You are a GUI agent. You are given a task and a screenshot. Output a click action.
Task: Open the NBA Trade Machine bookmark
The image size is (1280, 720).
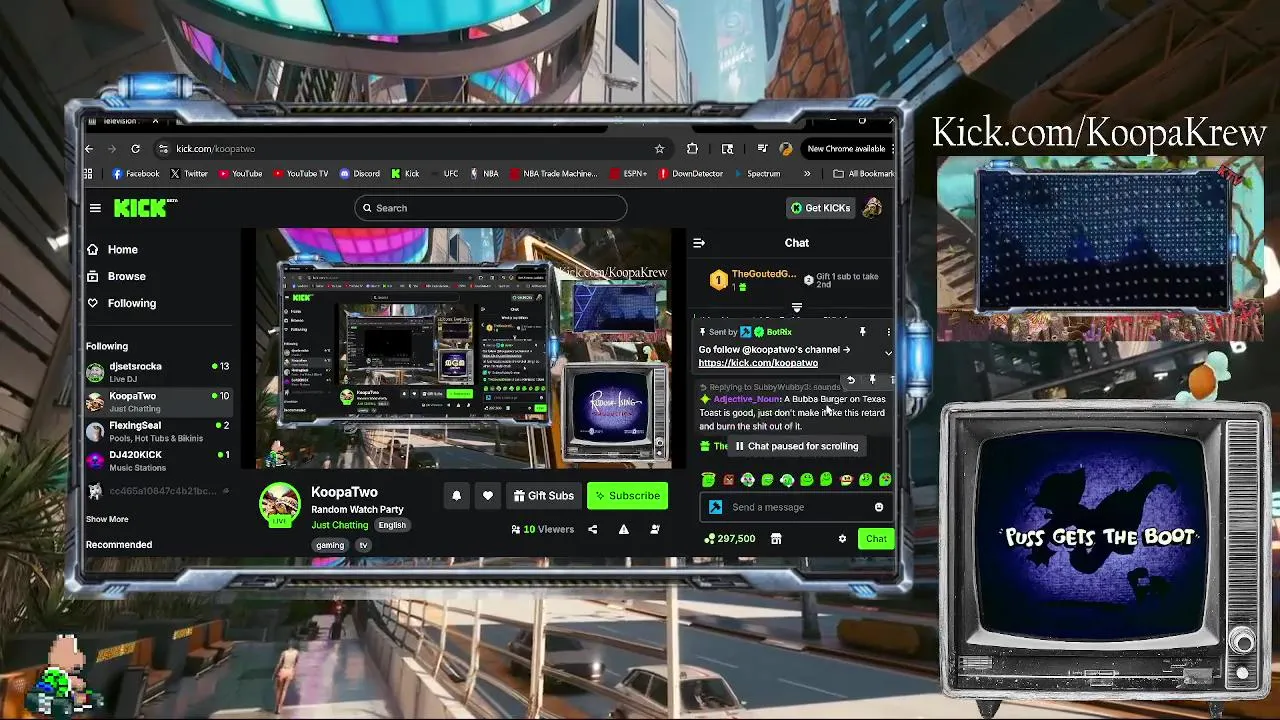[553, 174]
